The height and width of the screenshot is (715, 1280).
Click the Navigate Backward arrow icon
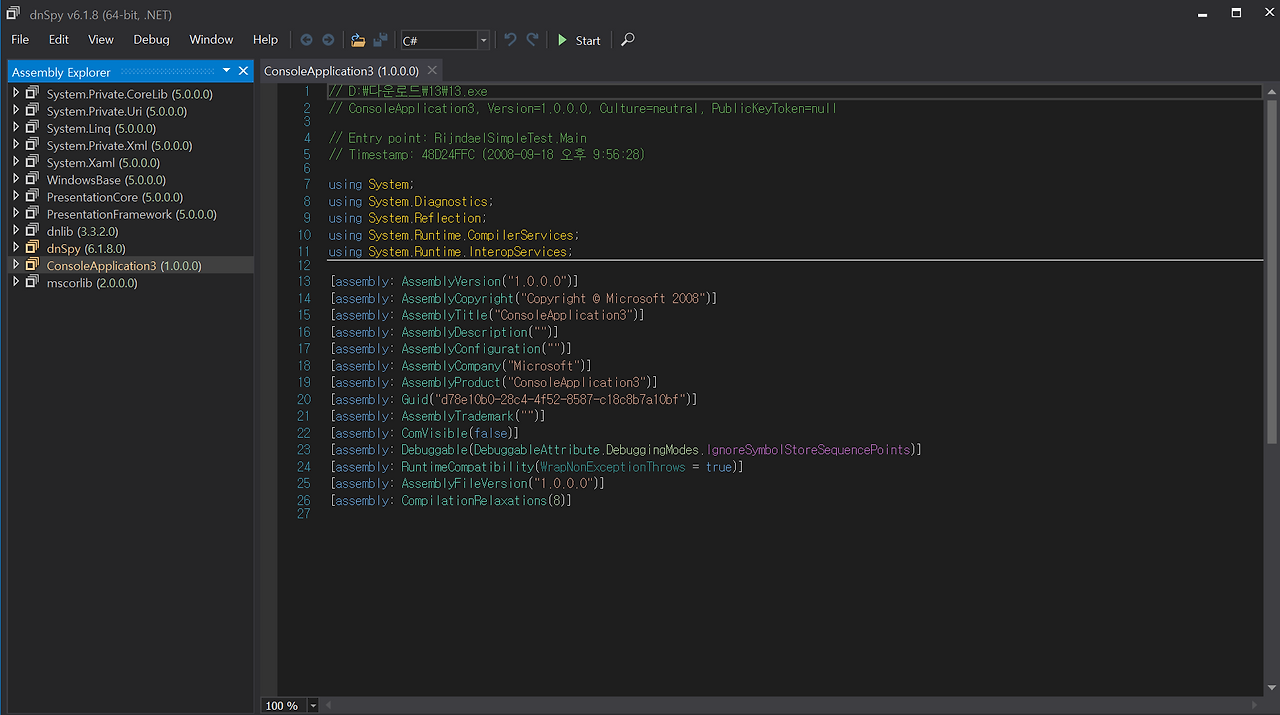pyautogui.click(x=307, y=40)
